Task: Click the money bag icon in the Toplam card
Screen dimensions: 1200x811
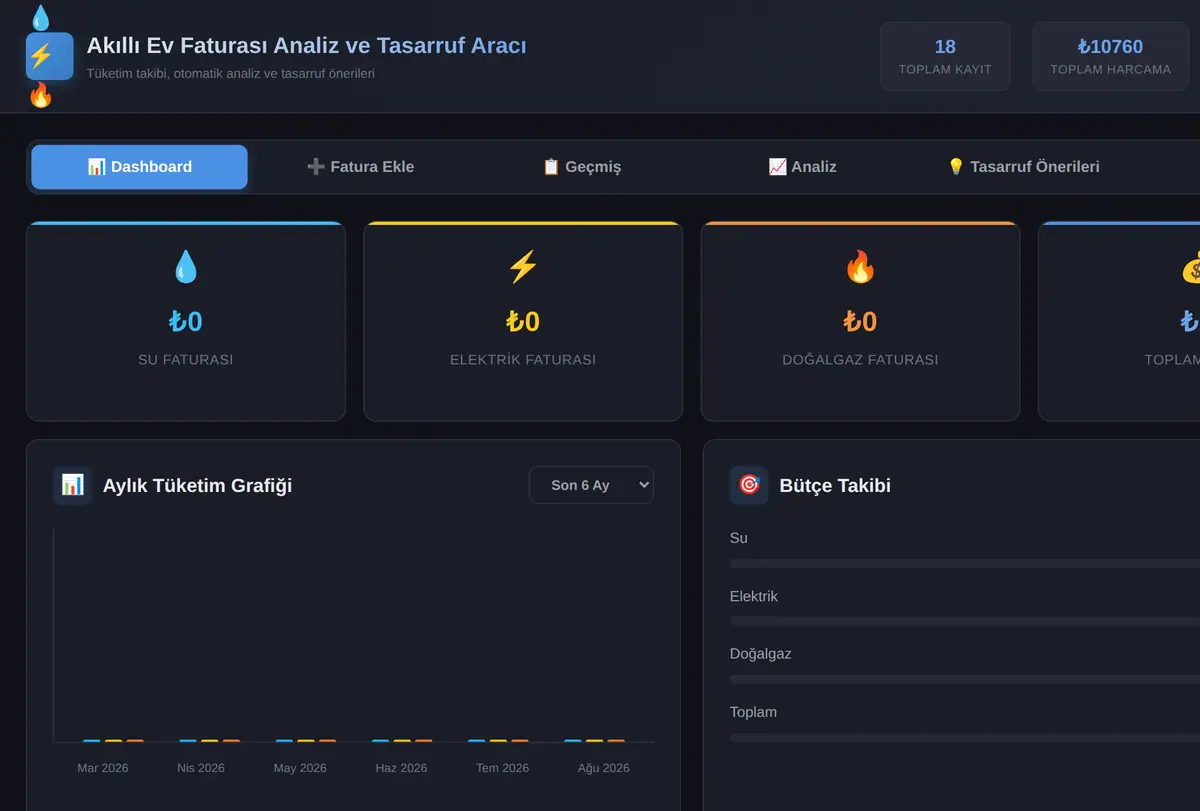Action: 1190,267
